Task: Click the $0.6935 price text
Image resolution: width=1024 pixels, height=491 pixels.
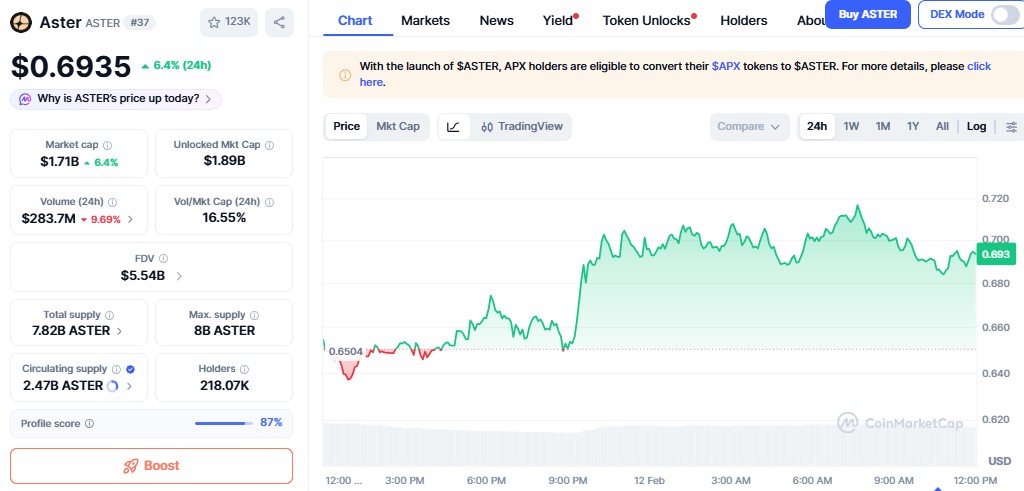Action: (x=71, y=67)
